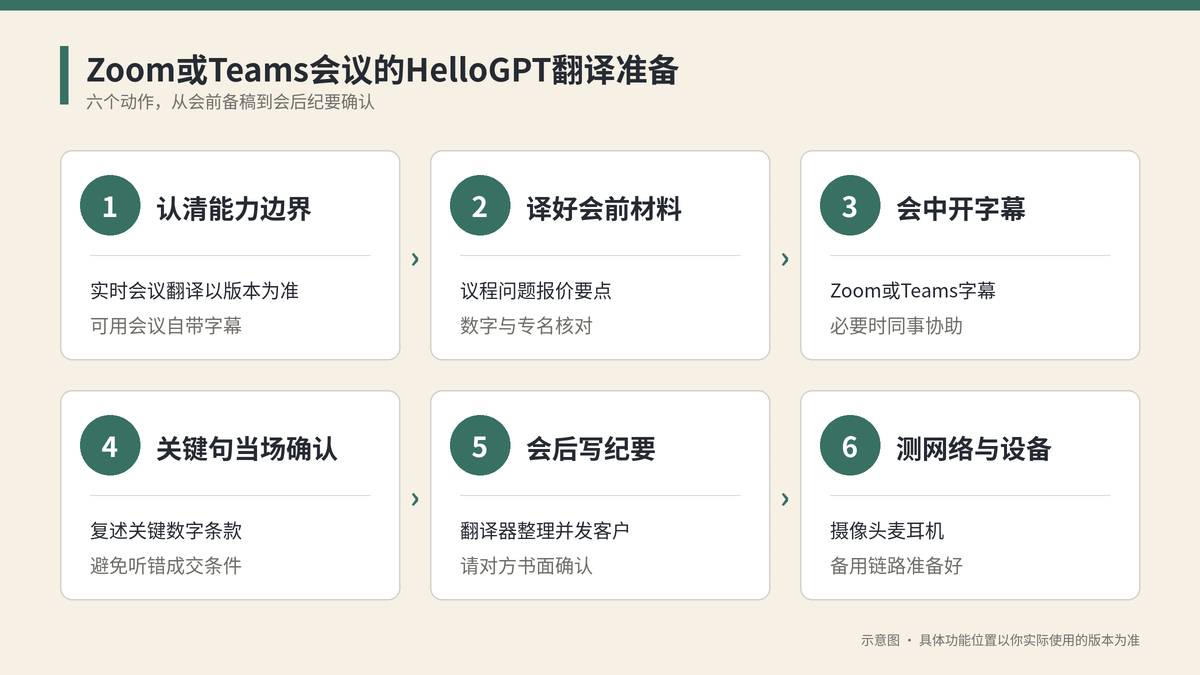Viewport: 1200px width, 675px height.
Task: Click the line 避免听错成交条件
Action: [166, 565]
